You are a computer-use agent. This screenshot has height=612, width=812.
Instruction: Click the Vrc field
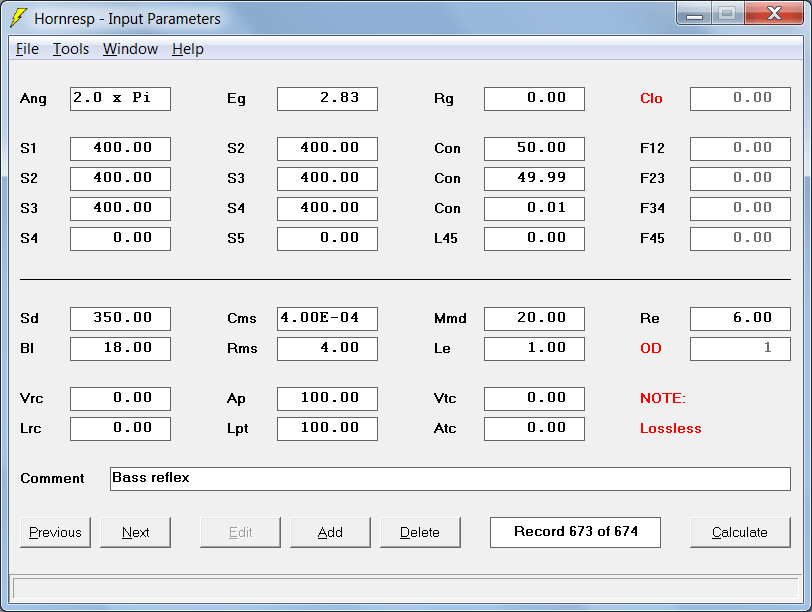pyautogui.click(x=120, y=399)
